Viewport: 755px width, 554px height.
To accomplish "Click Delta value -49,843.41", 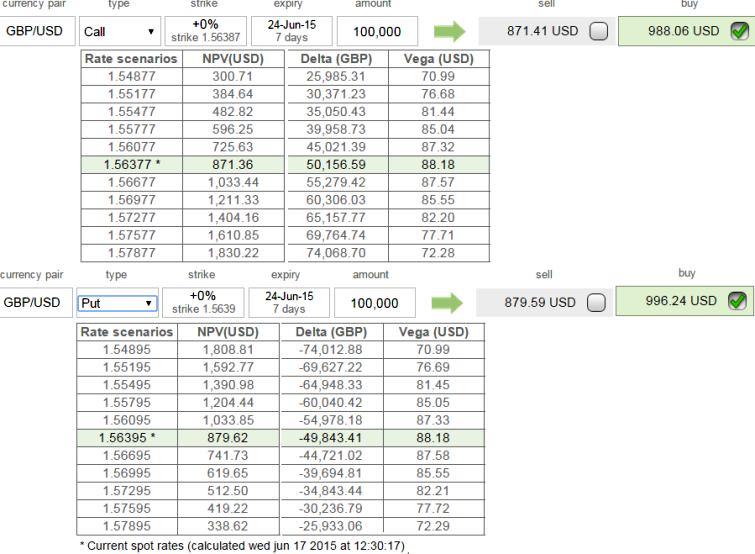I will click(330, 438).
